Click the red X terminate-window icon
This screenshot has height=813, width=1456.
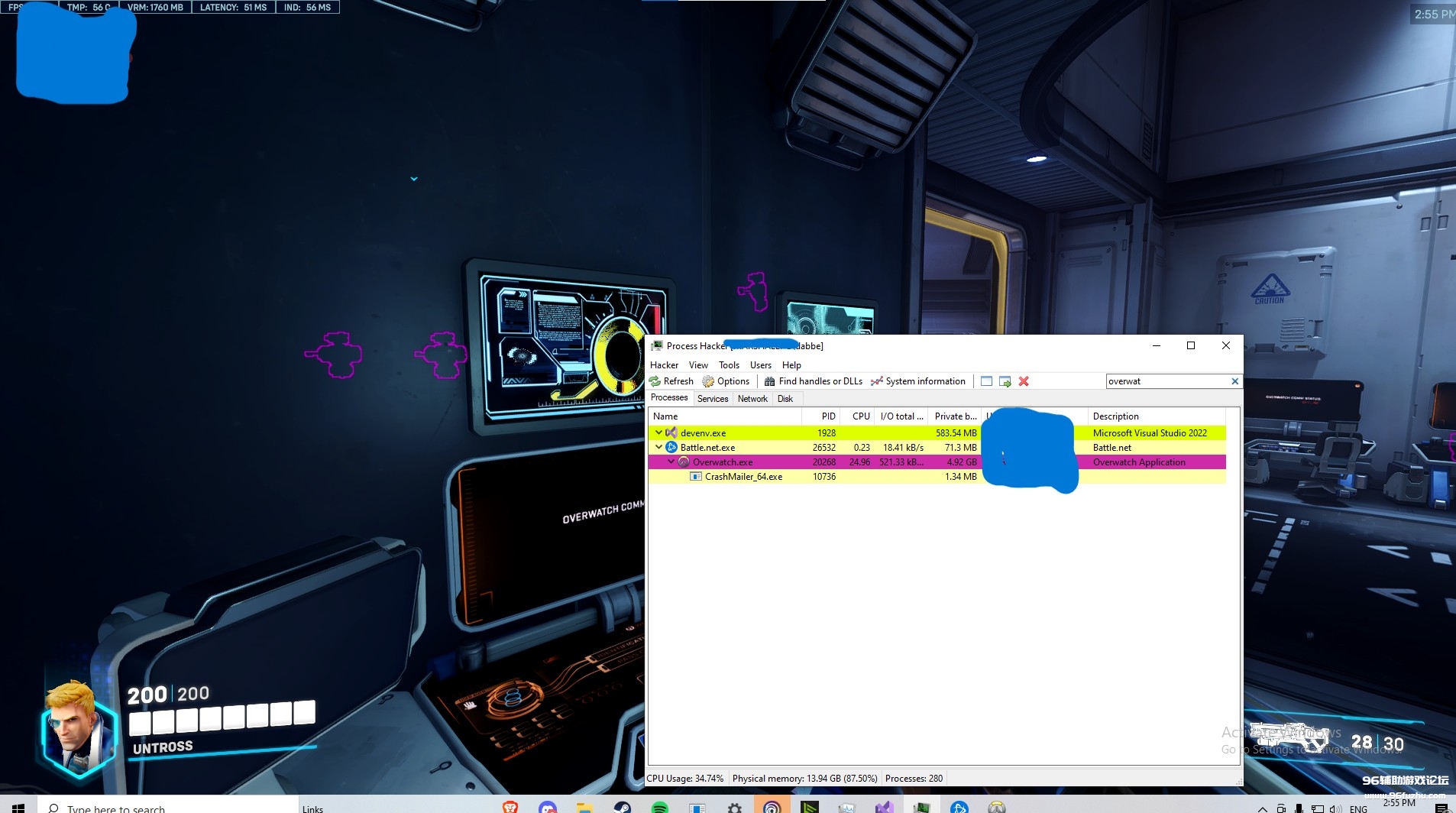coord(1024,381)
